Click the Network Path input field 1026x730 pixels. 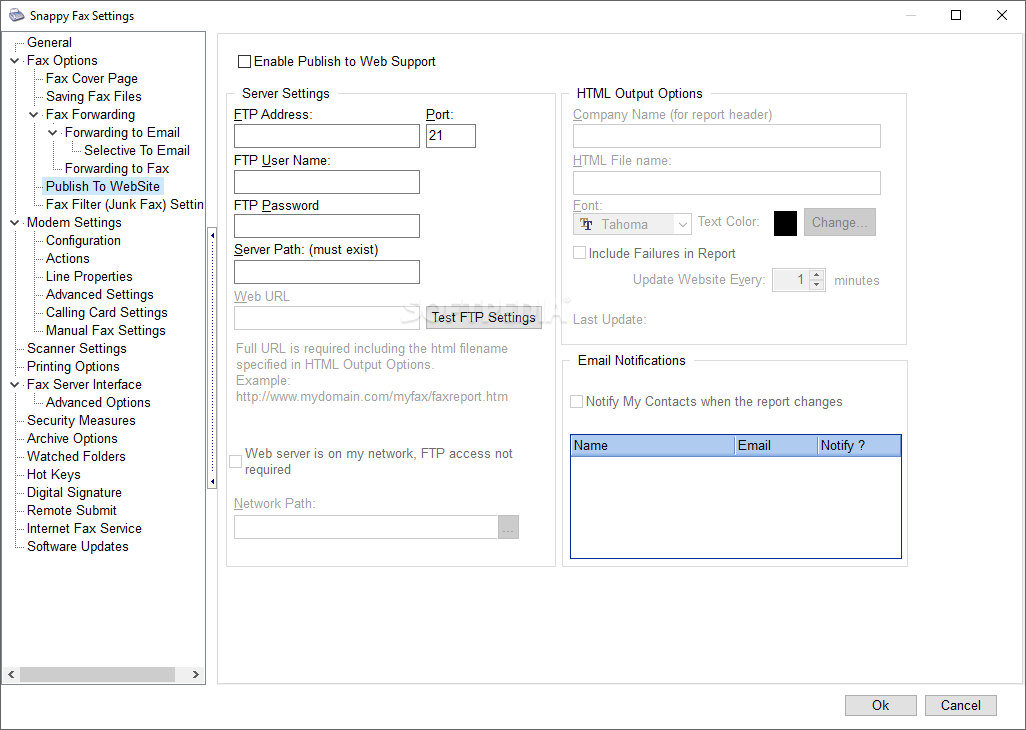coord(366,527)
